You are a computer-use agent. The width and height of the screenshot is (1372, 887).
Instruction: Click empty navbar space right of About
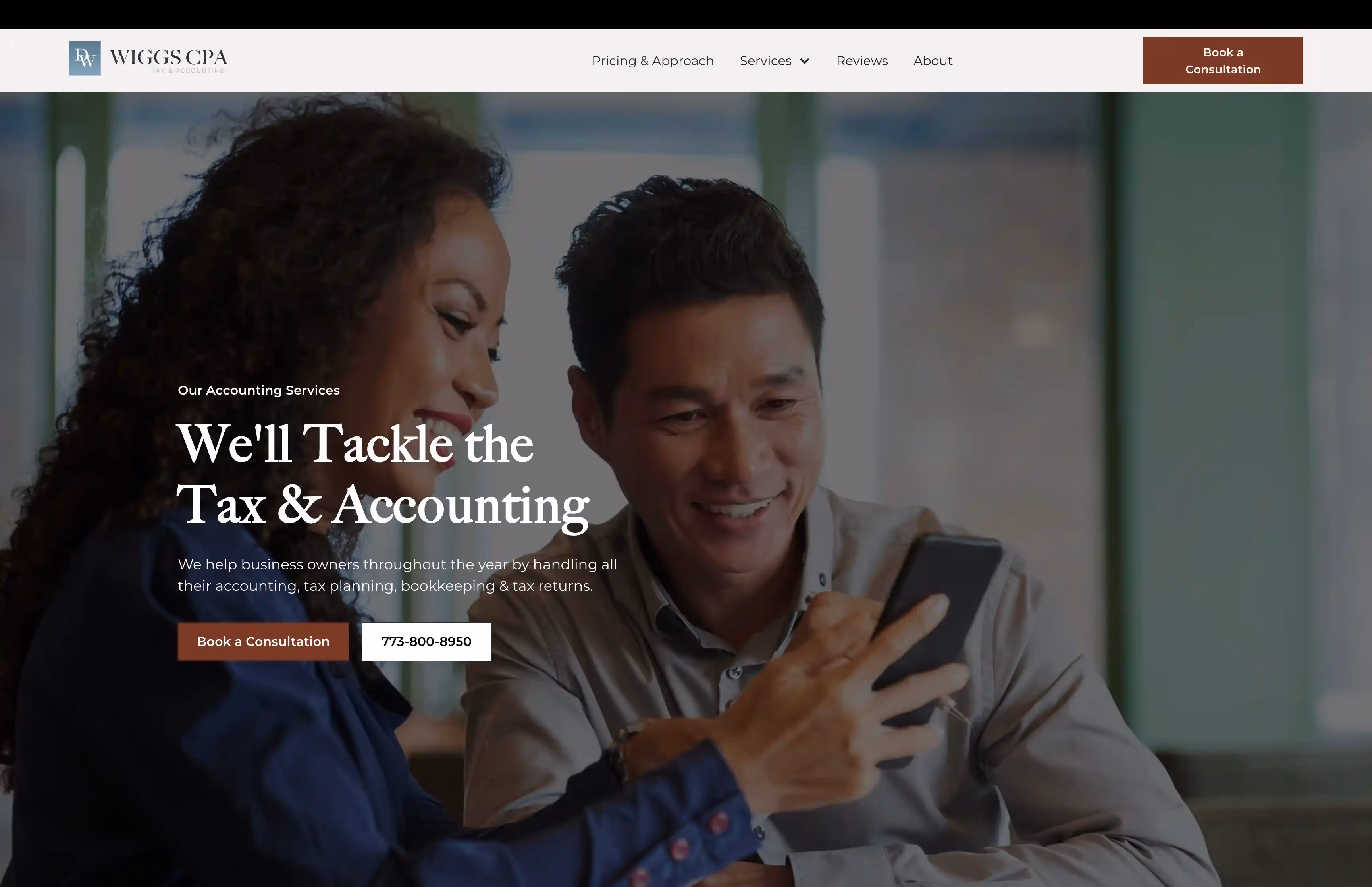(1048, 61)
